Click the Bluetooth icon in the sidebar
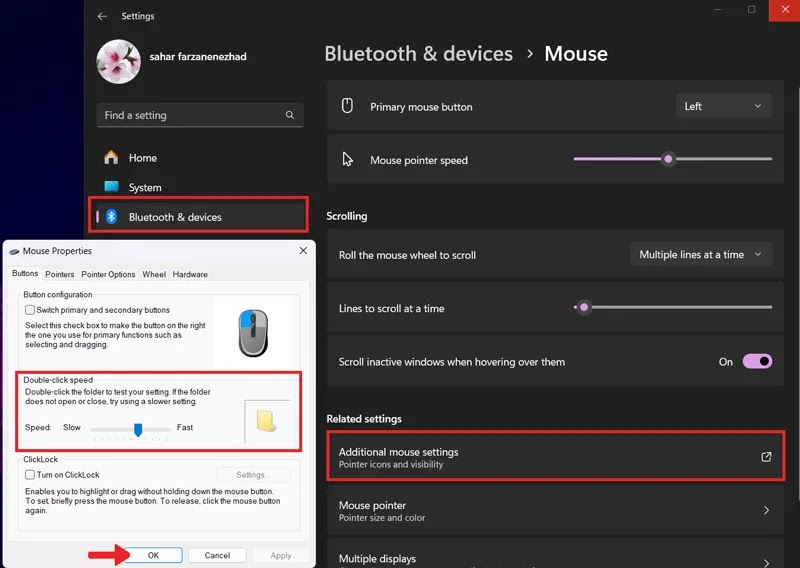800x568 pixels. coord(111,216)
